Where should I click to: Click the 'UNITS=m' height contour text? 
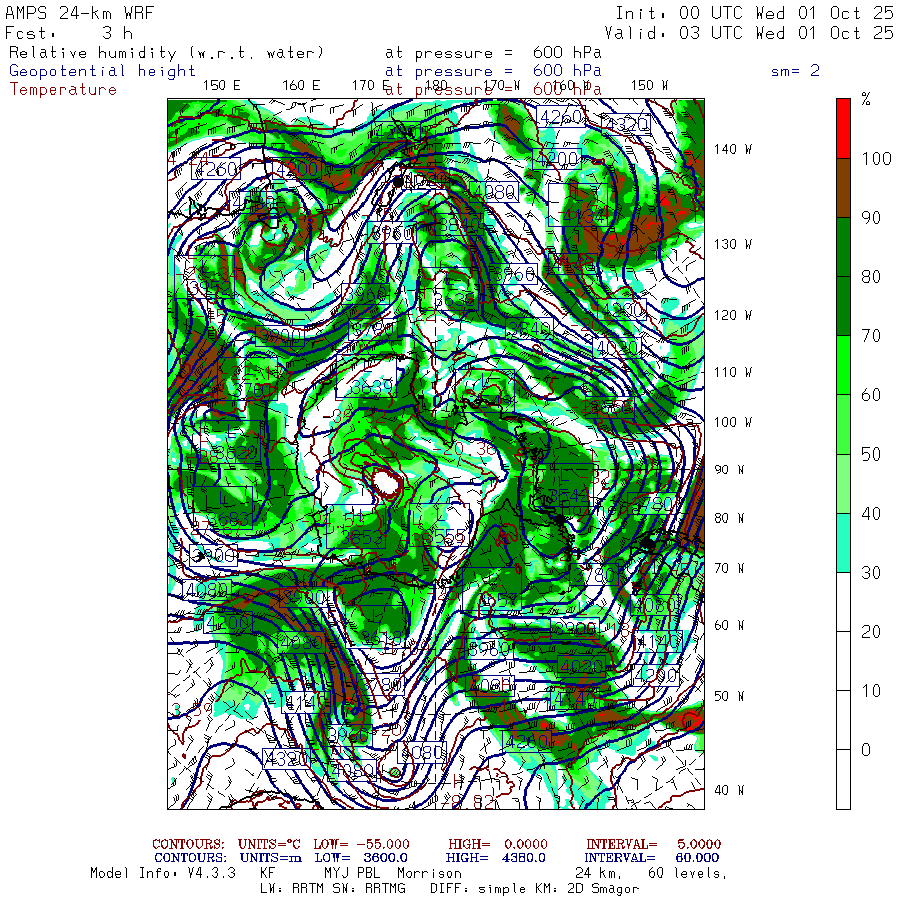click(x=270, y=858)
